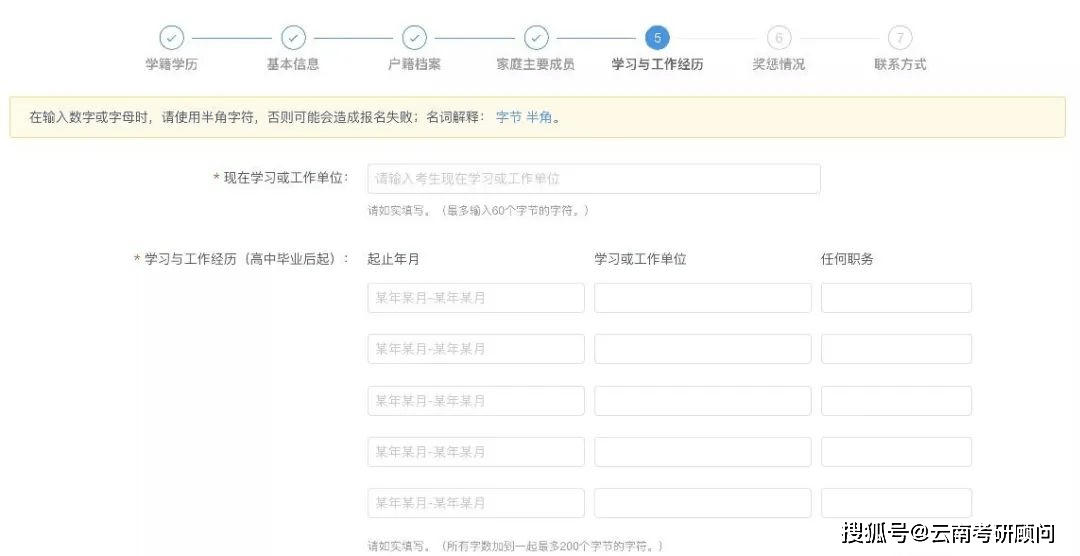Click the third row 学习或工作单位 field
This screenshot has height=556, width=1080.
(x=702, y=401)
